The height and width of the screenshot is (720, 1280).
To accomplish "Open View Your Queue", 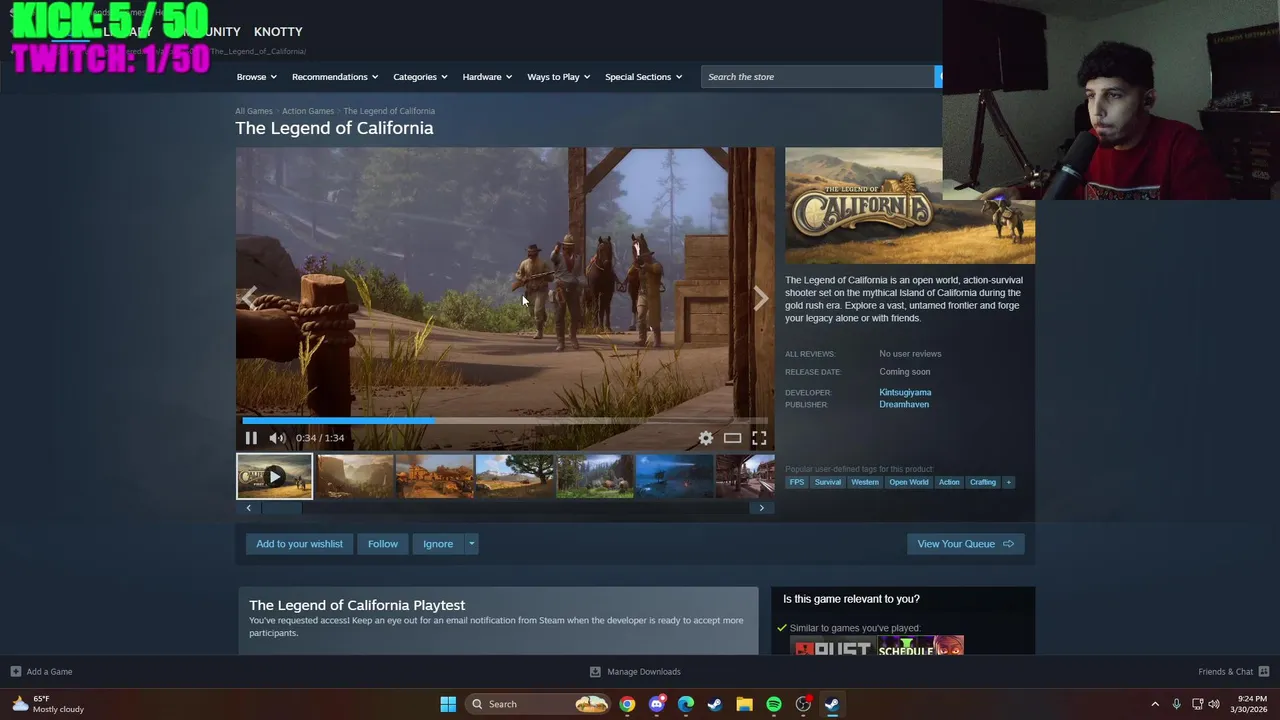I will click(x=965, y=544).
